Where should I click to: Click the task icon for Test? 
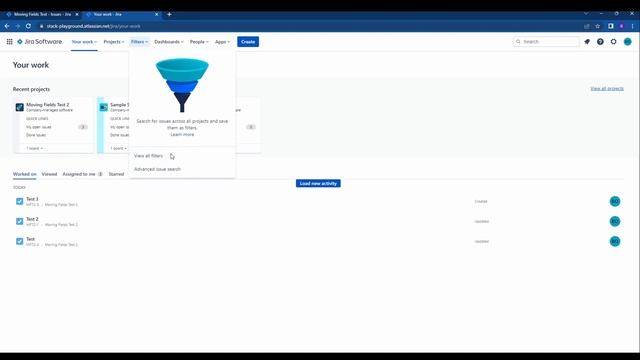(x=20, y=241)
